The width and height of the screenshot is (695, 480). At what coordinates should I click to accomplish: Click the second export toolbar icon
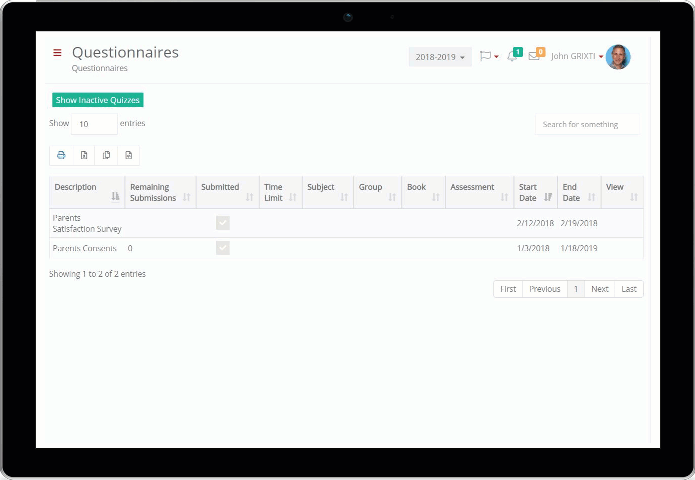tap(84, 155)
